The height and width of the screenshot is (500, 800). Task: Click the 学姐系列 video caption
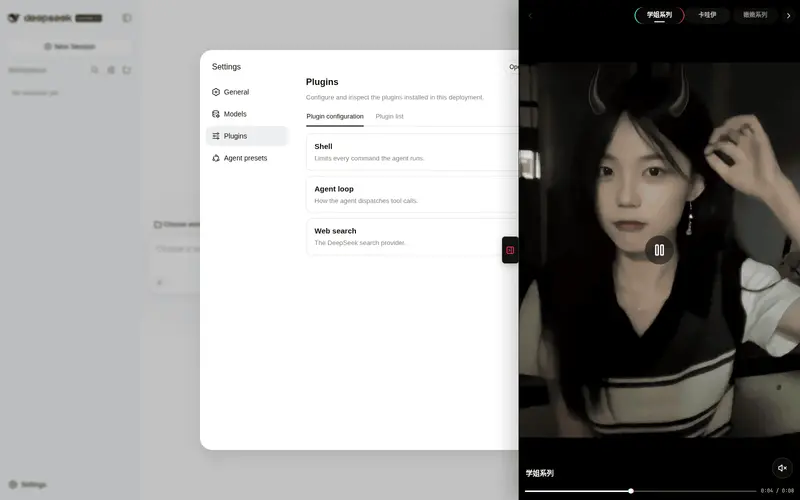tap(540, 473)
